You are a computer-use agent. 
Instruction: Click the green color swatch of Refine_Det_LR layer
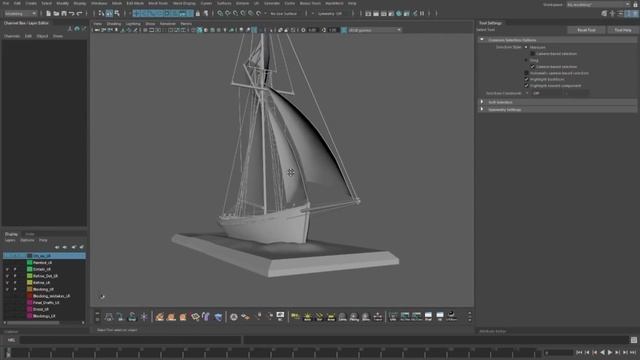coord(29,276)
